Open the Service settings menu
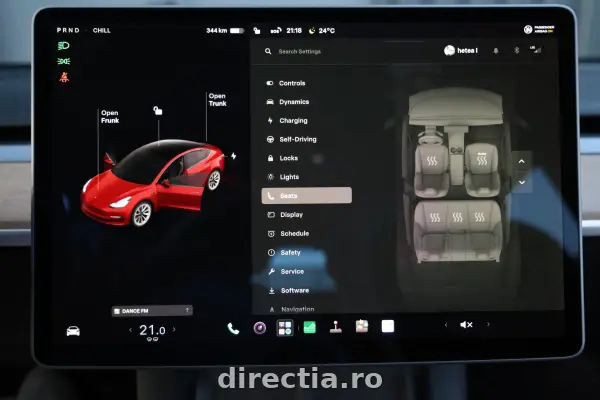 (x=286, y=271)
